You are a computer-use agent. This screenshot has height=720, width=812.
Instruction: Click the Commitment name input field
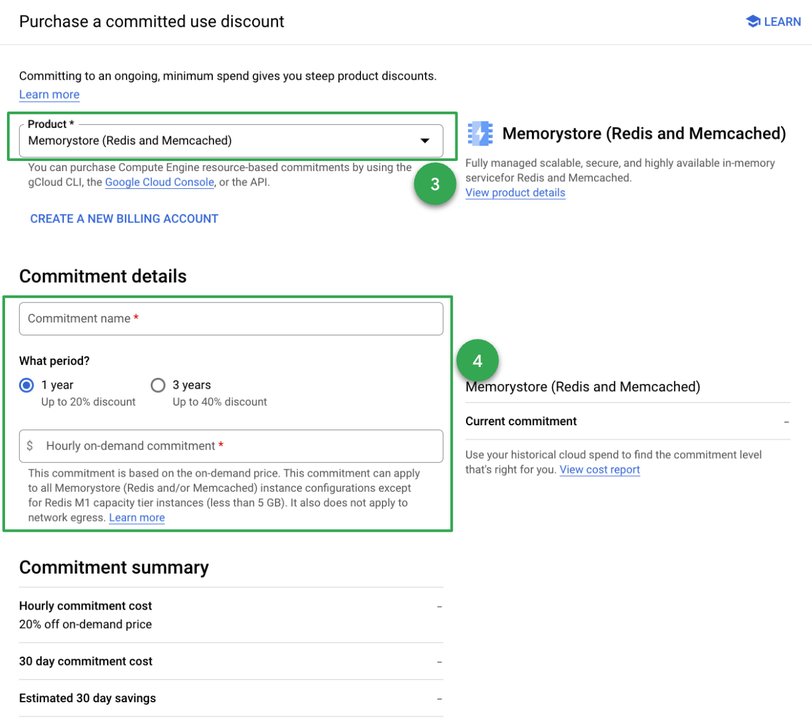point(230,318)
